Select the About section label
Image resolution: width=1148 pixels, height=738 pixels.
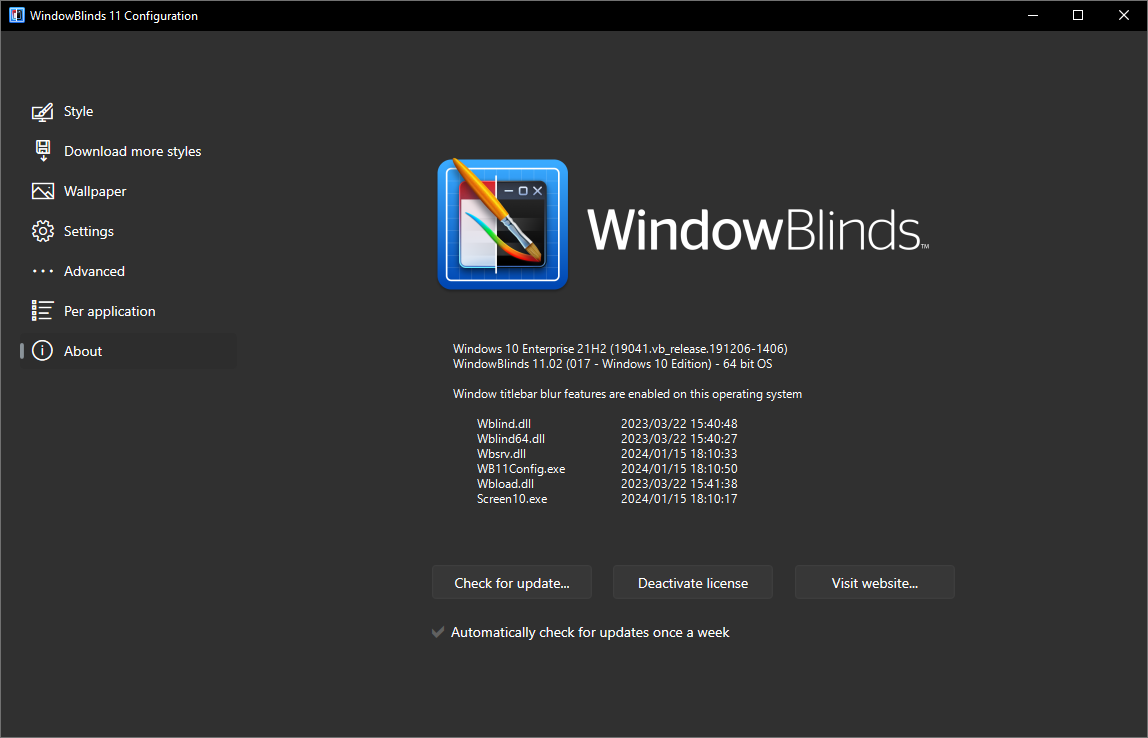point(83,351)
